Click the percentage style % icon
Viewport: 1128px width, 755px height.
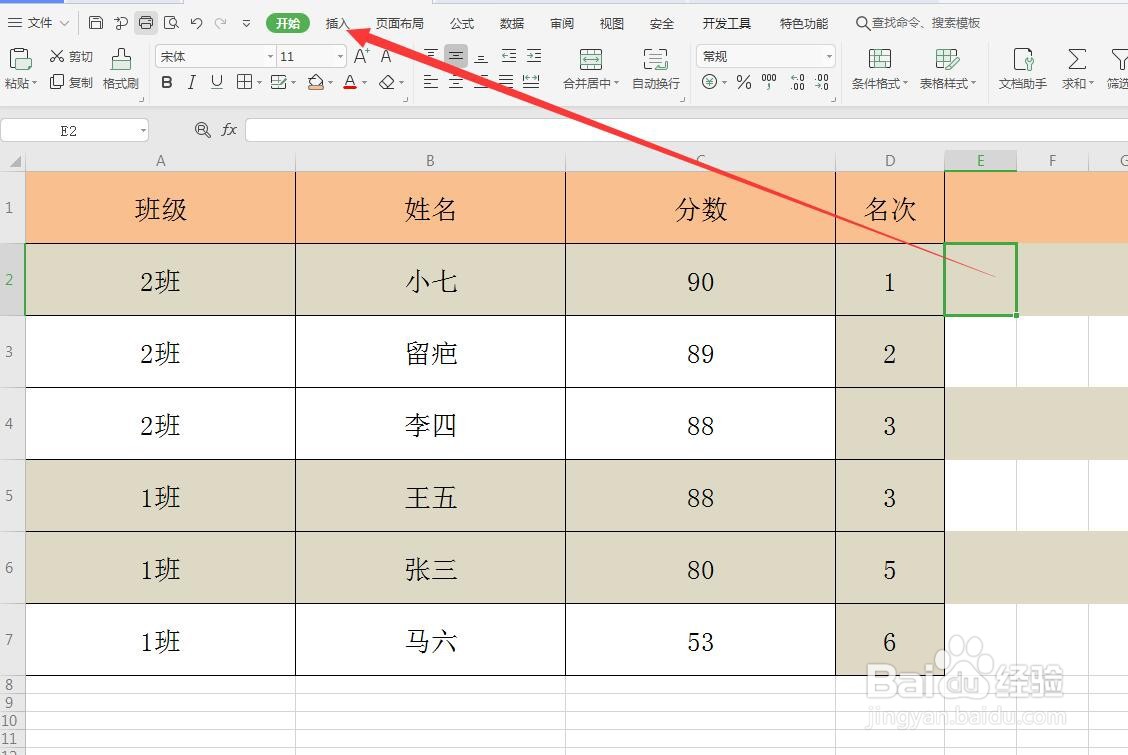[744, 84]
